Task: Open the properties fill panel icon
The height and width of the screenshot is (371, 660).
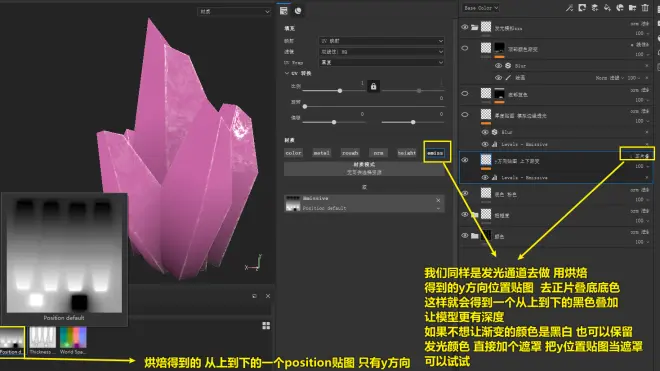Action: (x=284, y=11)
